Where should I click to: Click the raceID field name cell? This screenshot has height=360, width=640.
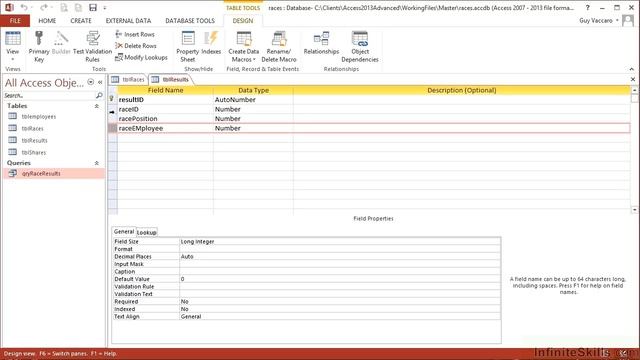click(165, 109)
